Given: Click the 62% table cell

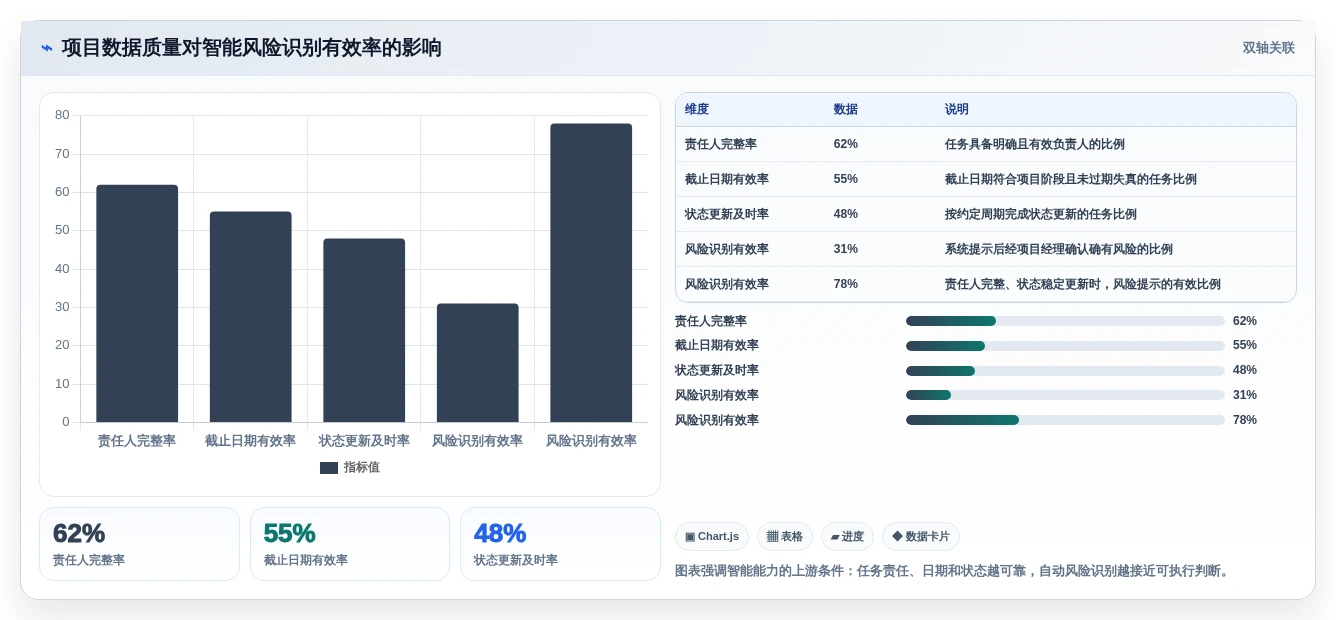Looking at the screenshot, I should point(846,144).
